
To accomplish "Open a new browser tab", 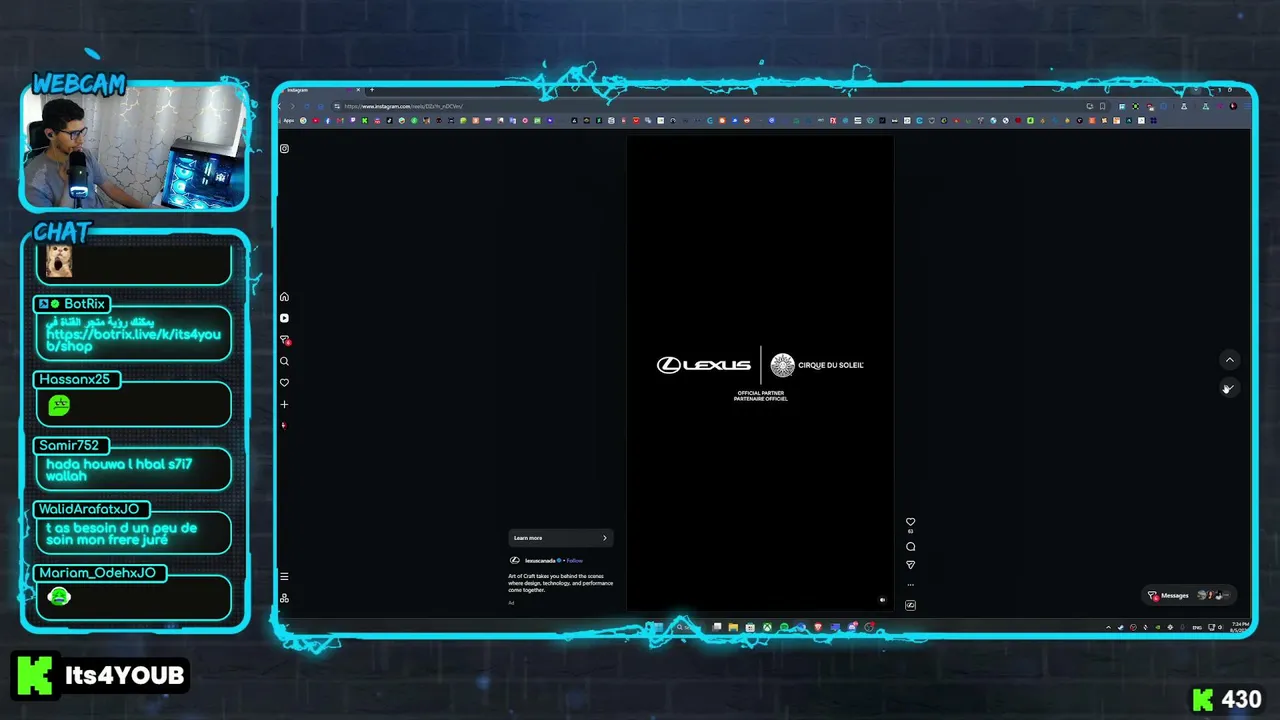I will pyautogui.click(x=372, y=90).
